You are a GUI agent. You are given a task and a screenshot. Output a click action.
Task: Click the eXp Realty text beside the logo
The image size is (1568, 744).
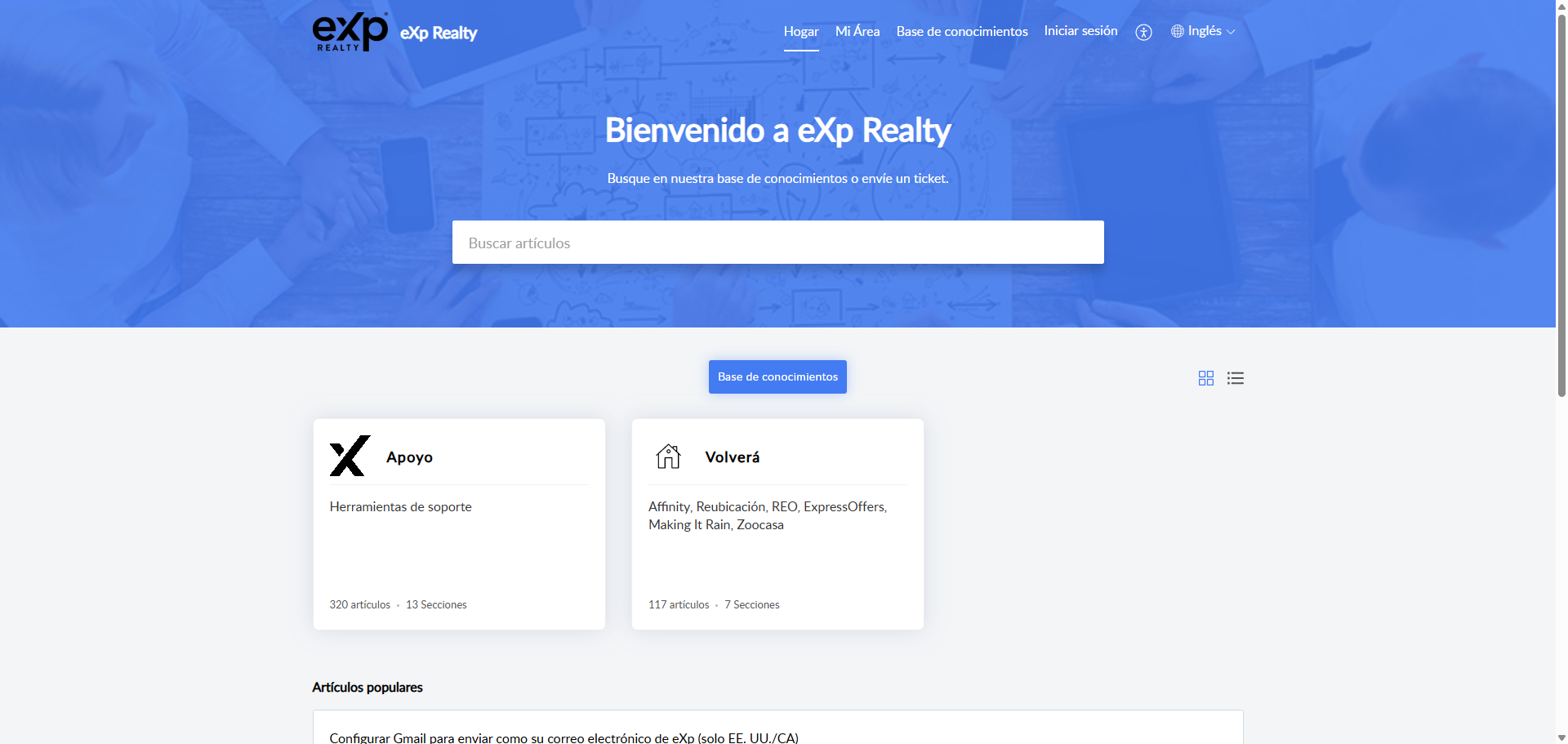click(x=439, y=33)
